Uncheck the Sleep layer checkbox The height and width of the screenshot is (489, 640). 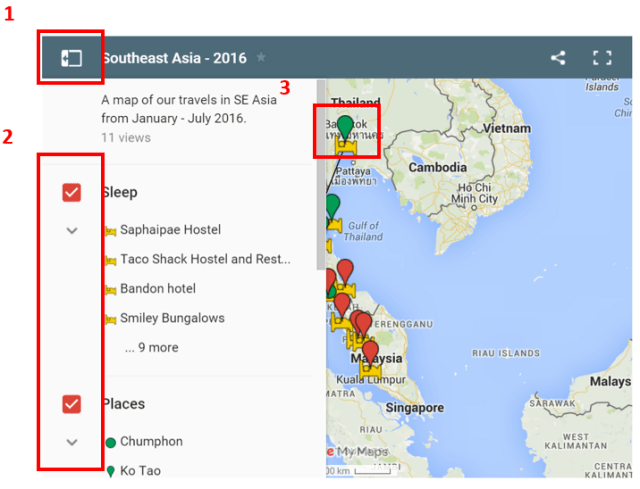tap(71, 192)
